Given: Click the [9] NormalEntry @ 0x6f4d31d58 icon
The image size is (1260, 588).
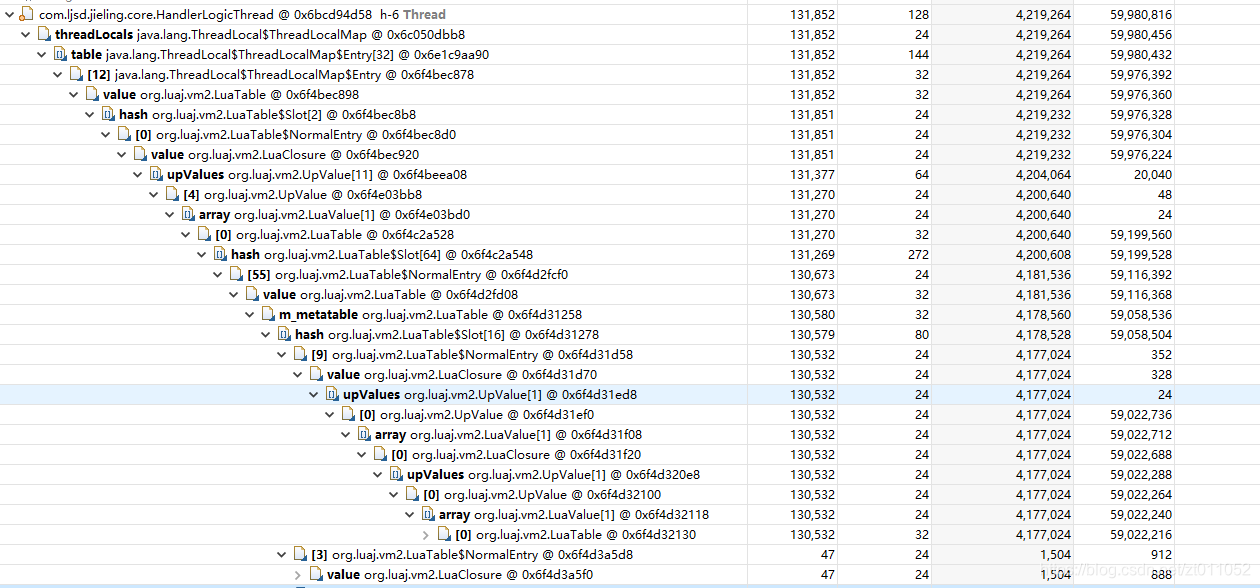Looking at the screenshot, I should 298,355.
